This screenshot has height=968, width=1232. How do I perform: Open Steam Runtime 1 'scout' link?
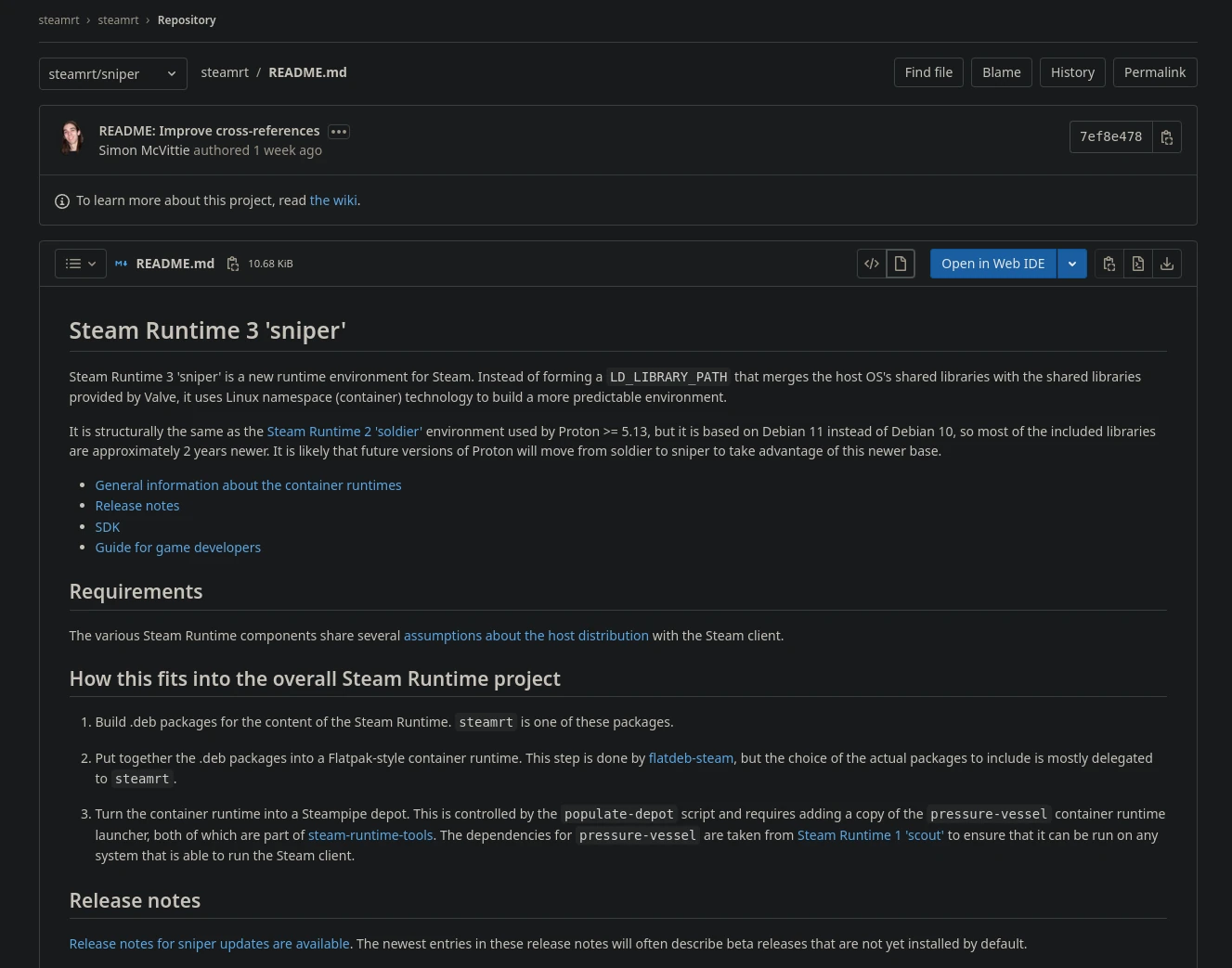click(870, 835)
